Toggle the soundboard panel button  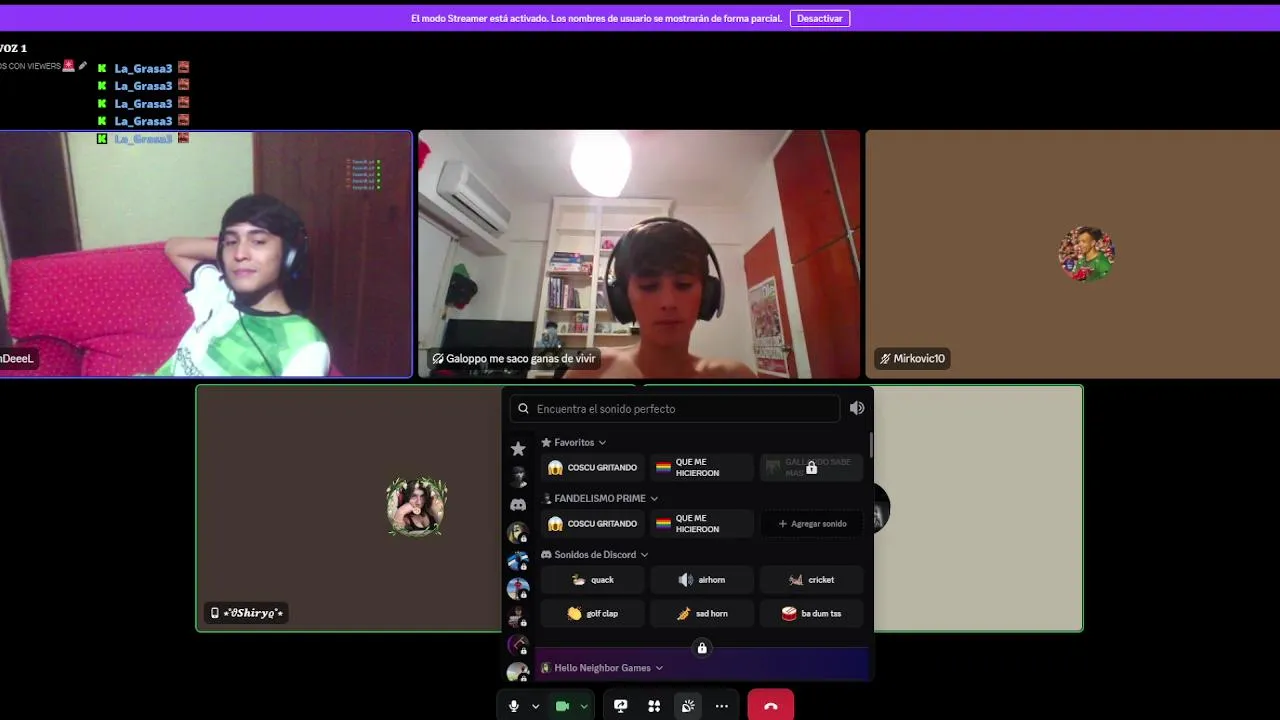(x=688, y=706)
